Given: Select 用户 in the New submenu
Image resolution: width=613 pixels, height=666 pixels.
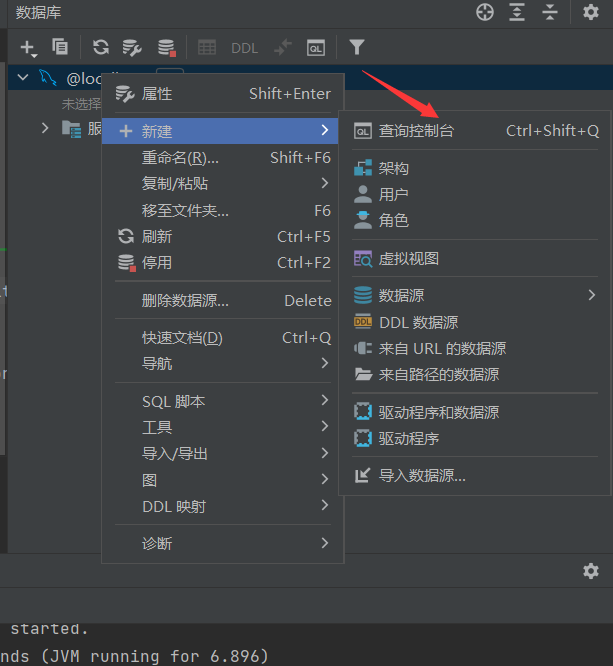Looking at the screenshot, I should pos(475,195).
